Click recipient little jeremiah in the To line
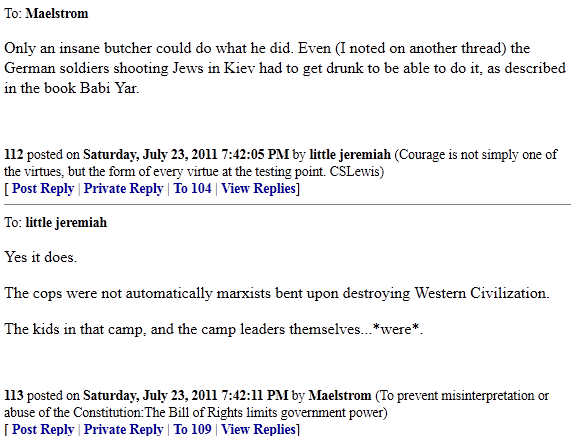 point(66,223)
